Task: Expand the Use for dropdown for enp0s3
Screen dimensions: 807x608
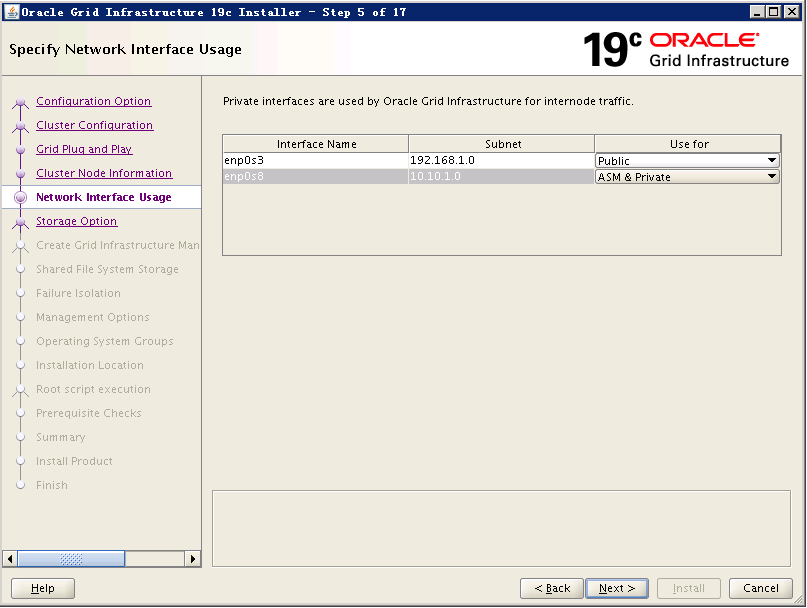Action: [771, 160]
